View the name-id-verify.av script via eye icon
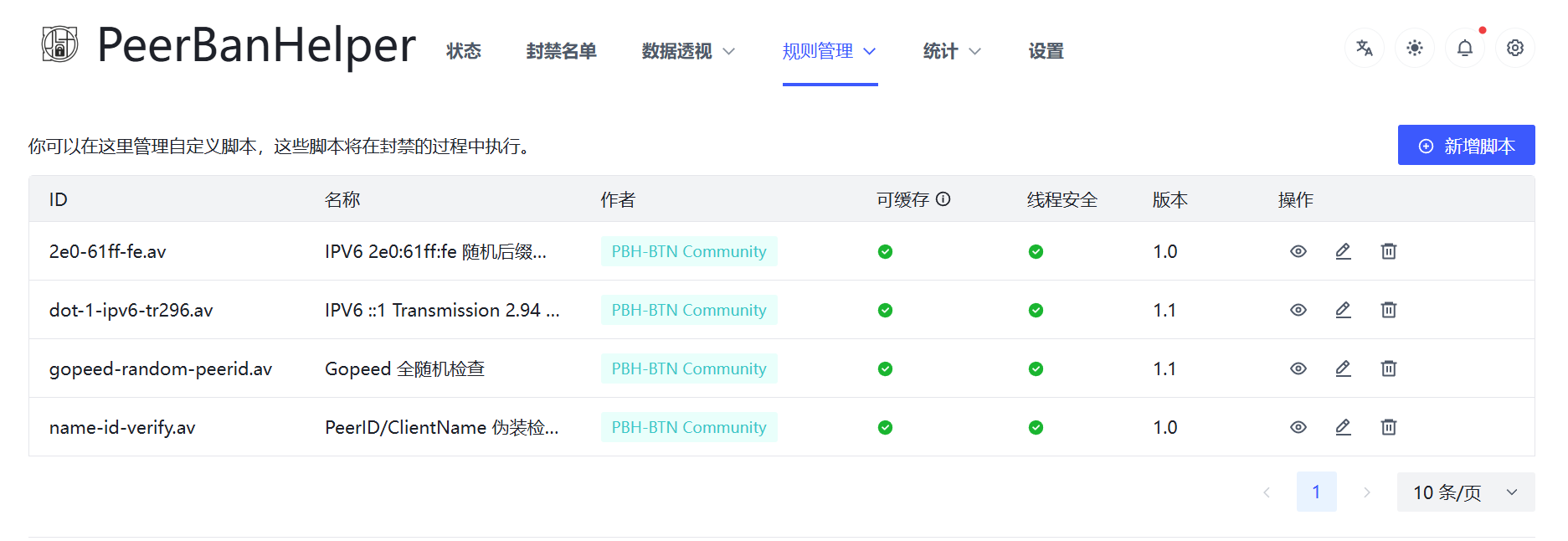1568x541 pixels. tap(1298, 427)
